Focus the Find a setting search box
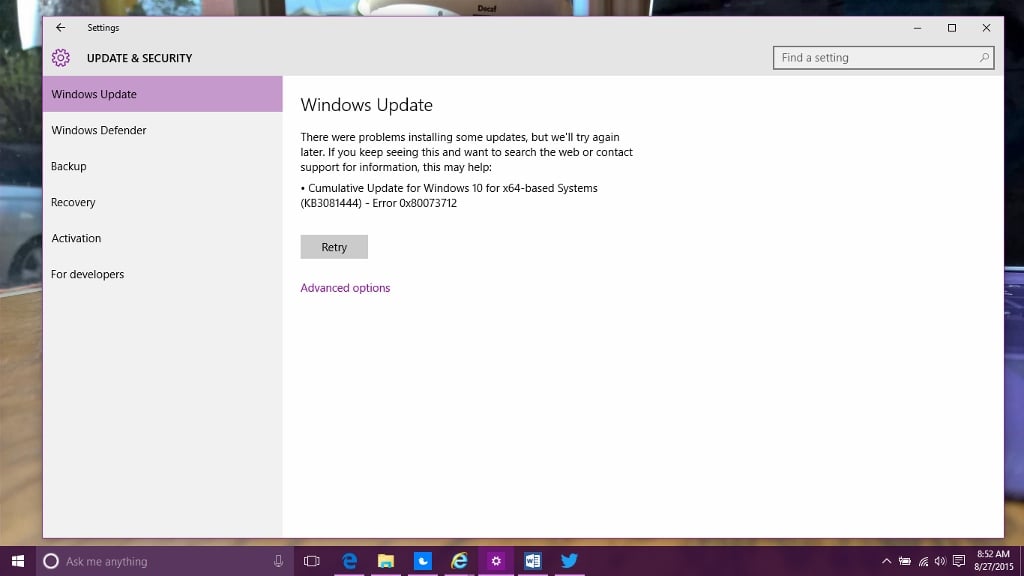Image resolution: width=1024 pixels, height=576 pixels. click(x=883, y=57)
